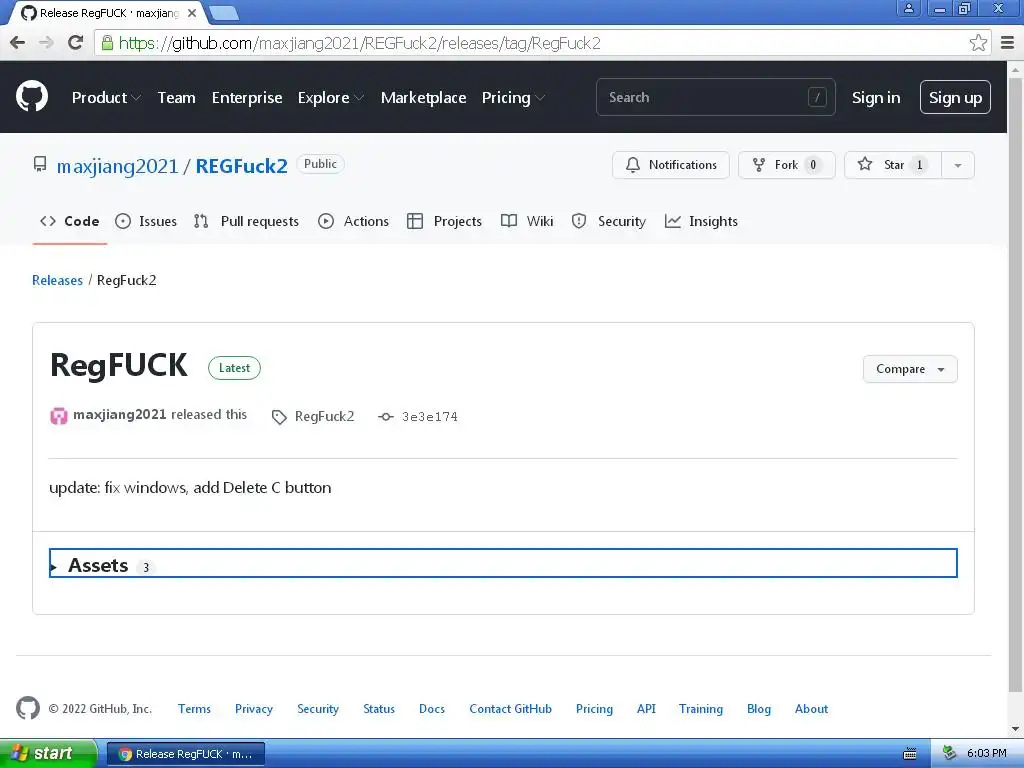Click the browser forward arrow
The width and height of the screenshot is (1024, 768).
tap(46, 43)
